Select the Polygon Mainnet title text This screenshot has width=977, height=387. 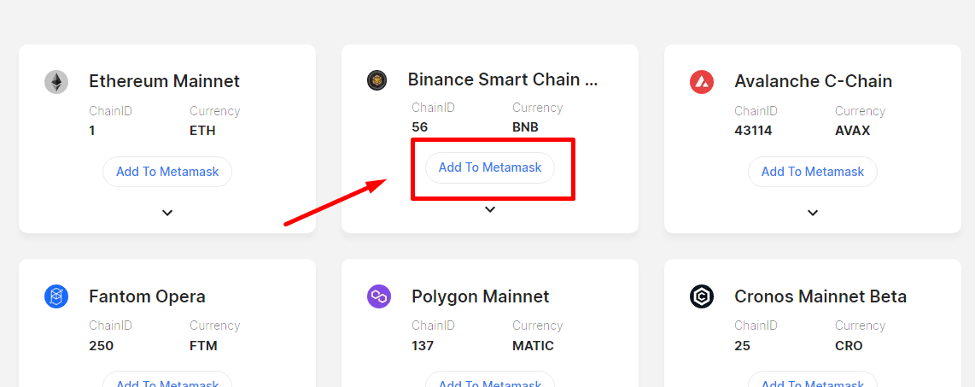(x=480, y=296)
